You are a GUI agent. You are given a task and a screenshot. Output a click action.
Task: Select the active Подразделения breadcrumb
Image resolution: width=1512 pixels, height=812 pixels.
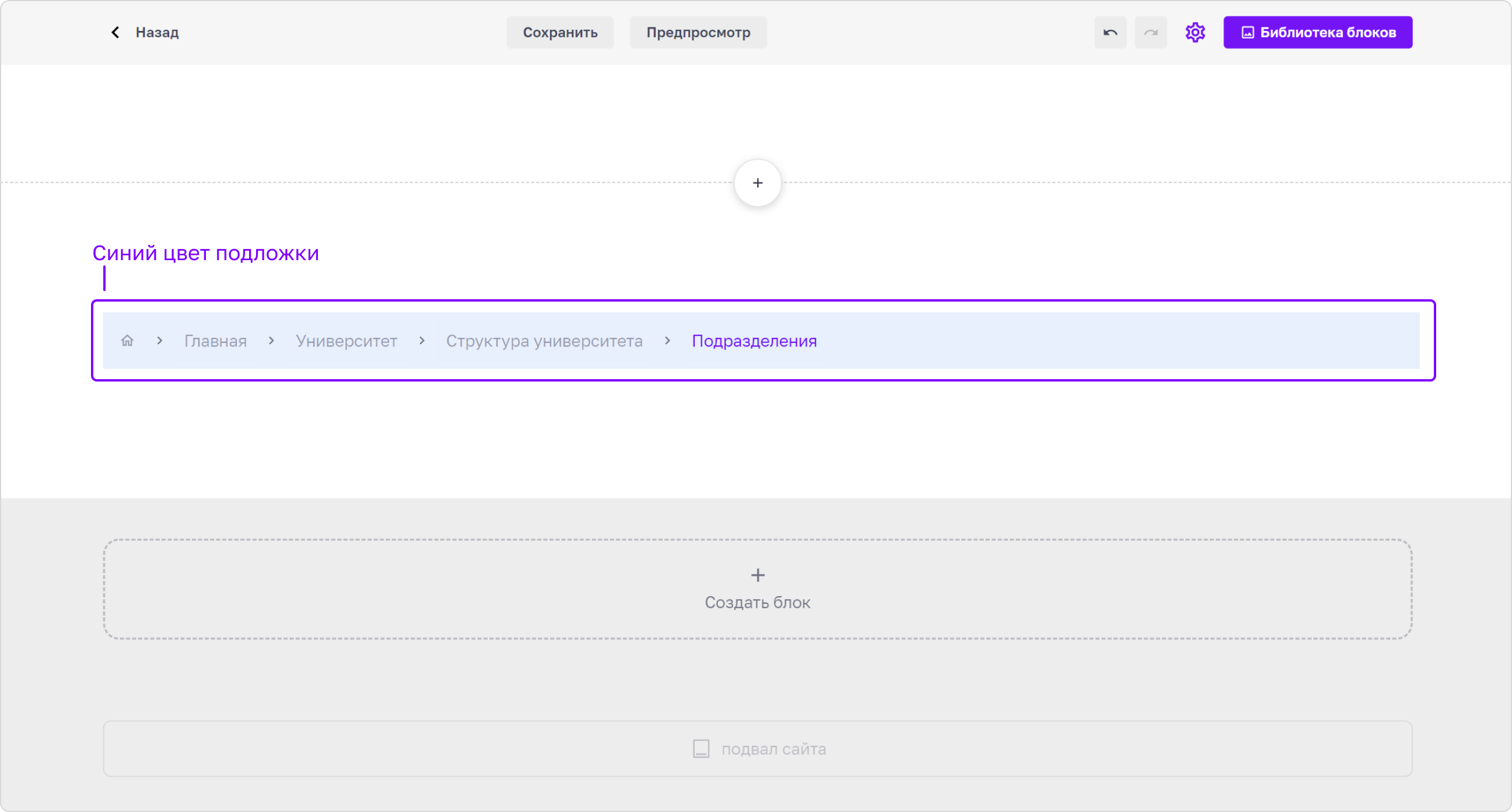pyautogui.click(x=754, y=341)
